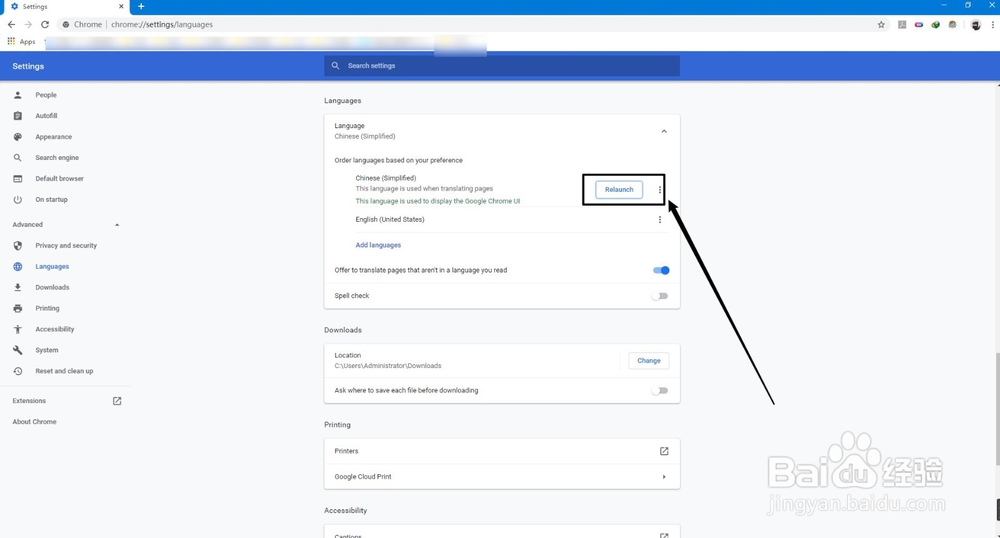Click the browser back arrow
Screen dimensions: 1000x538
[11, 24]
